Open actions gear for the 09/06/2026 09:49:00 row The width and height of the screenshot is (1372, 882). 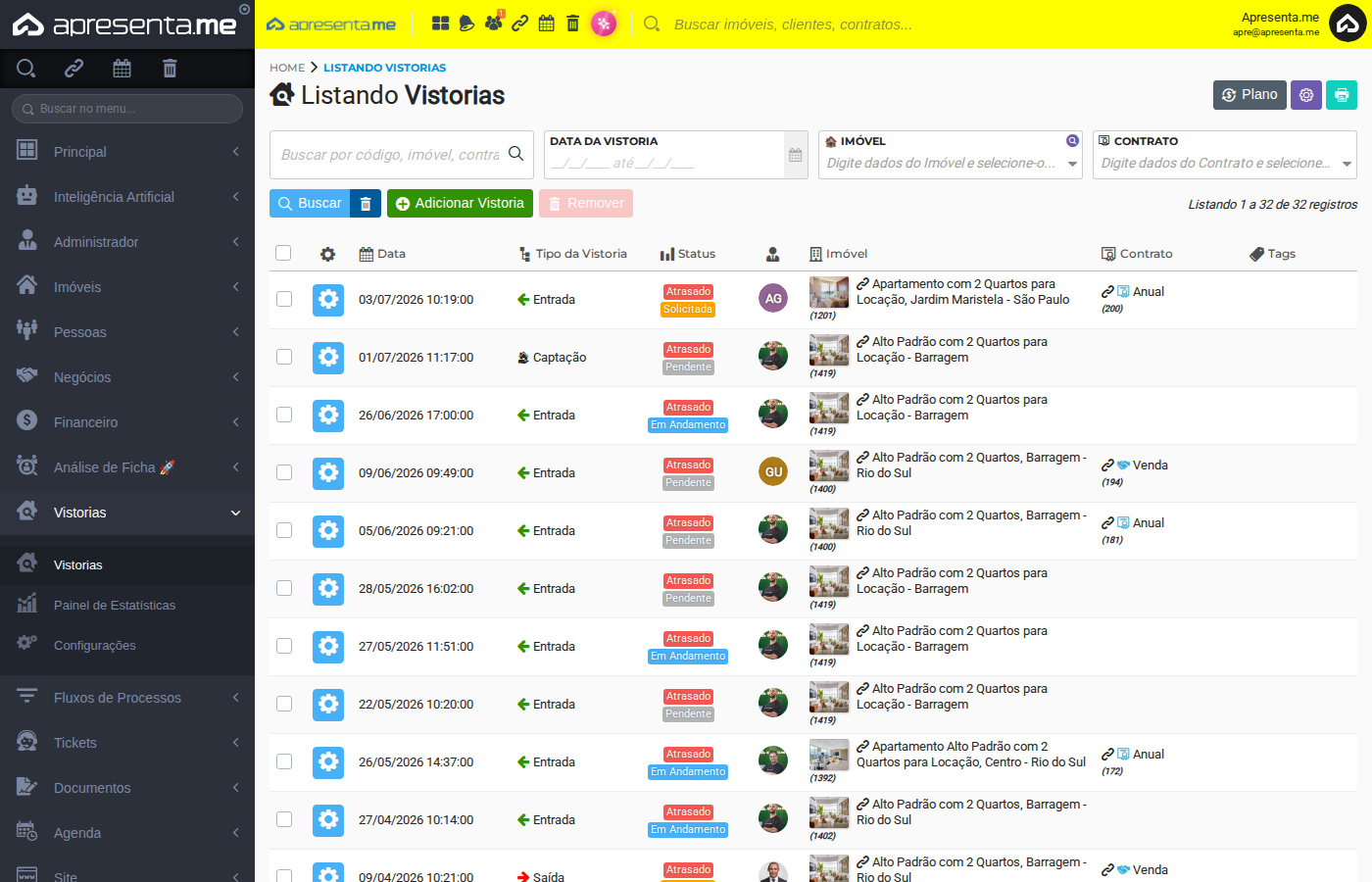(328, 473)
